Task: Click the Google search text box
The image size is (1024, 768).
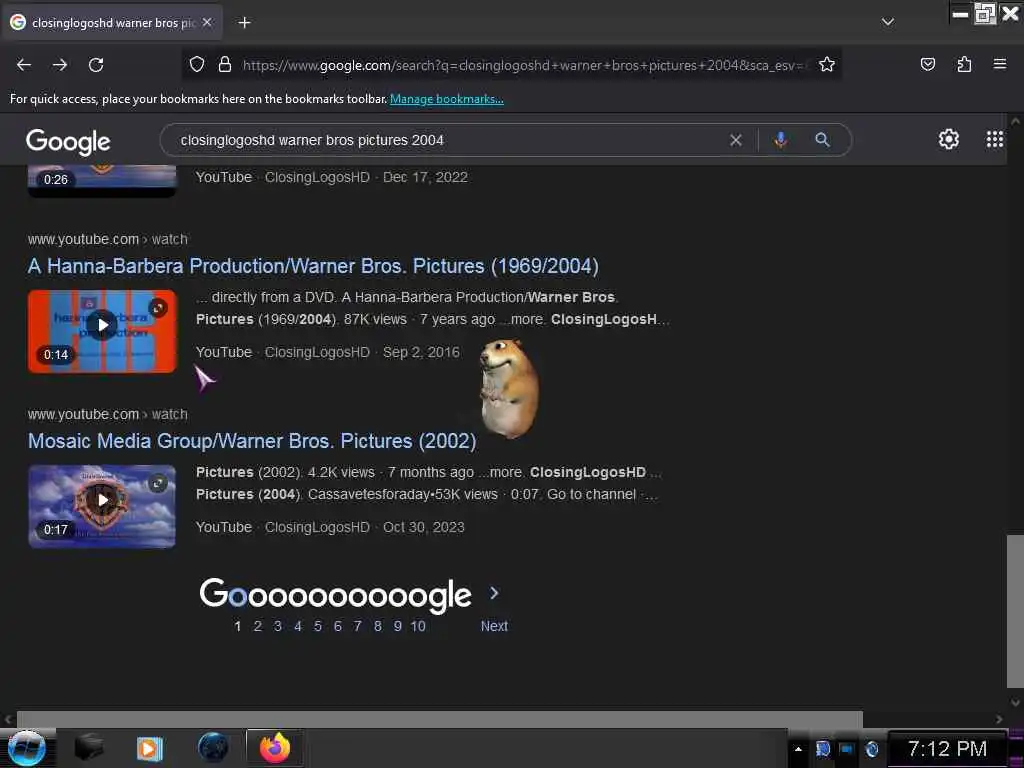Action: click(x=451, y=140)
